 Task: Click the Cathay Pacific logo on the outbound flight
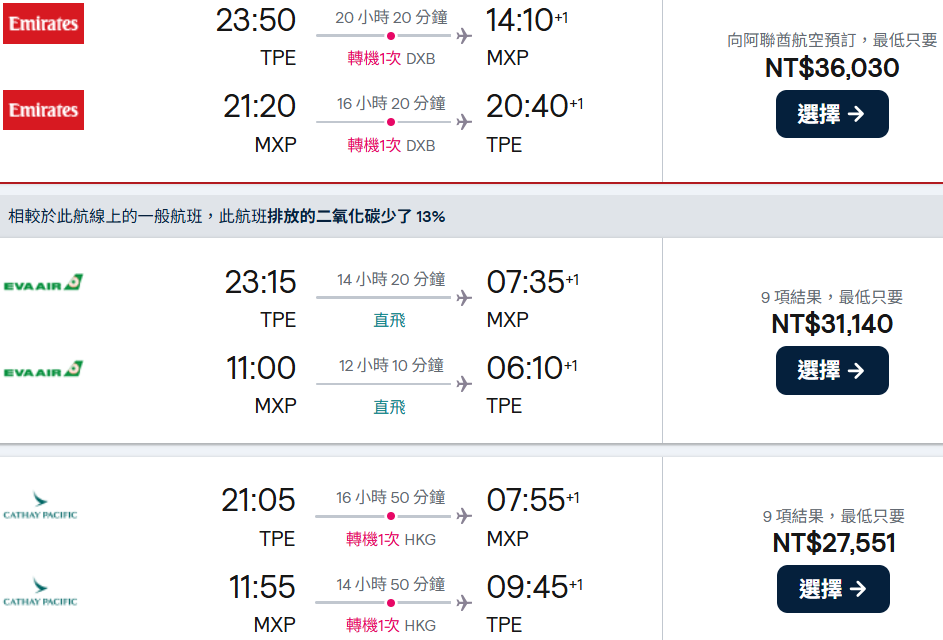[x=40, y=505]
